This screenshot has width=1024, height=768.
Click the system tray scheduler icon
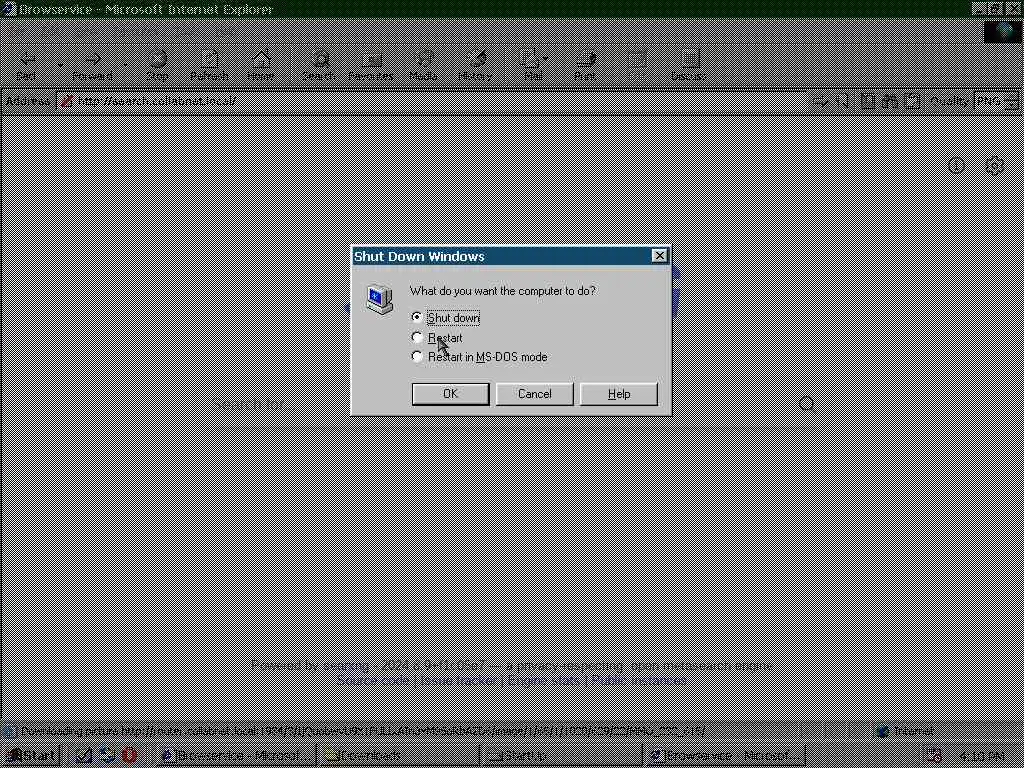[934, 756]
